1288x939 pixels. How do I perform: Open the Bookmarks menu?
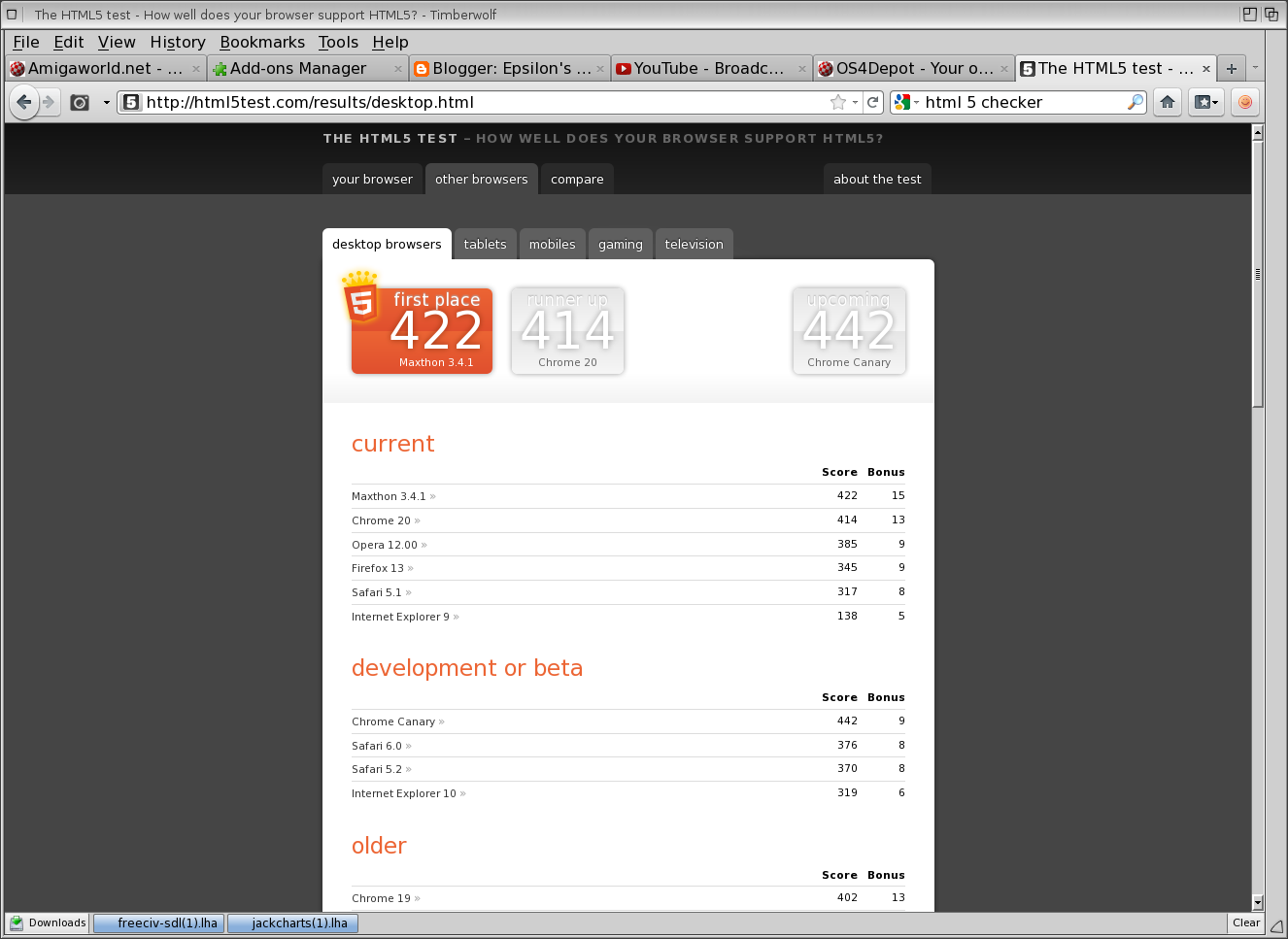(262, 42)
